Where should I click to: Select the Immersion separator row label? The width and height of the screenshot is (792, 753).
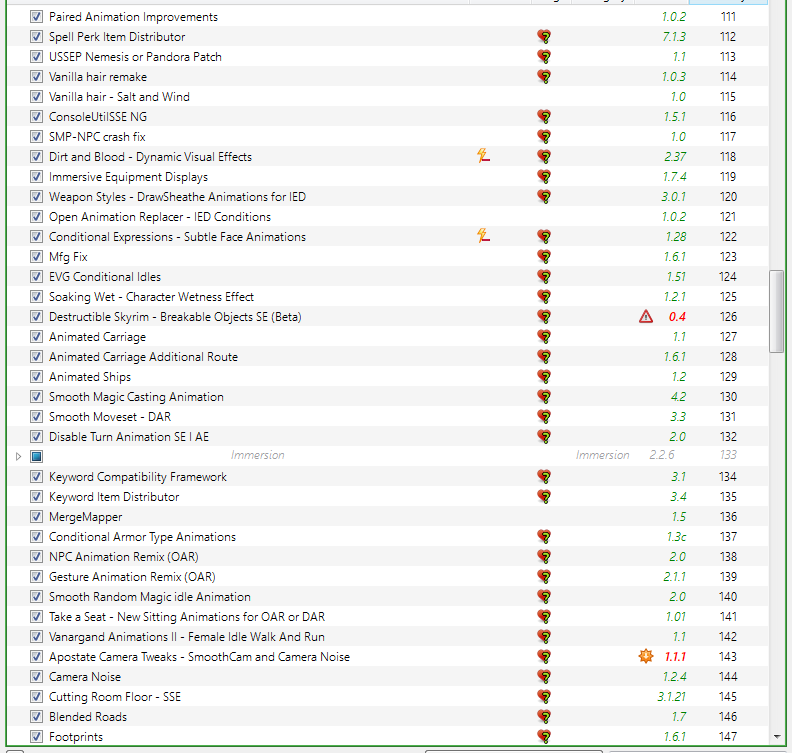[x=258, y=455]
